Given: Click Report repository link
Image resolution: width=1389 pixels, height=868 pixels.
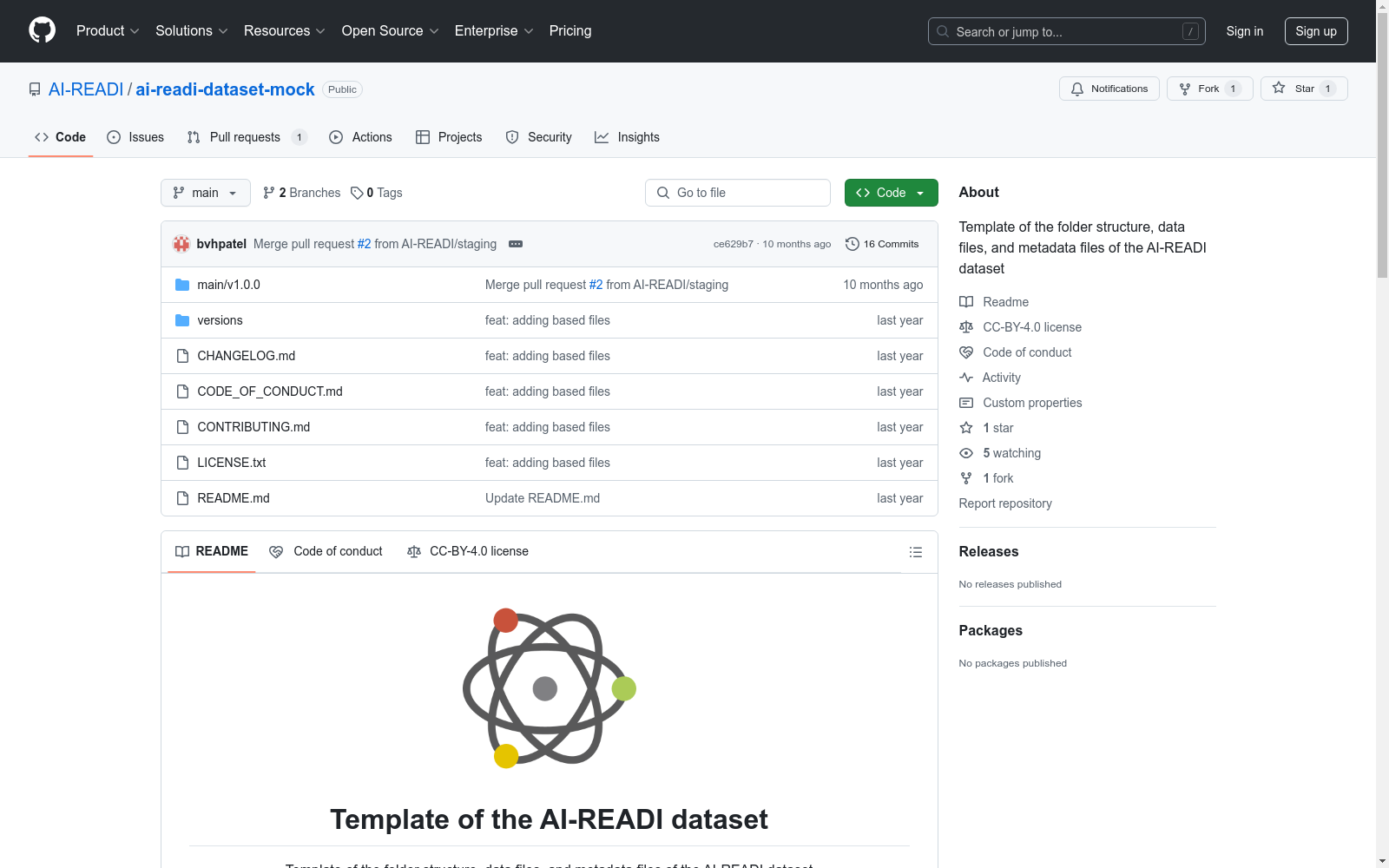Looking at the screenshot, I should click(x=1005, y=503).
